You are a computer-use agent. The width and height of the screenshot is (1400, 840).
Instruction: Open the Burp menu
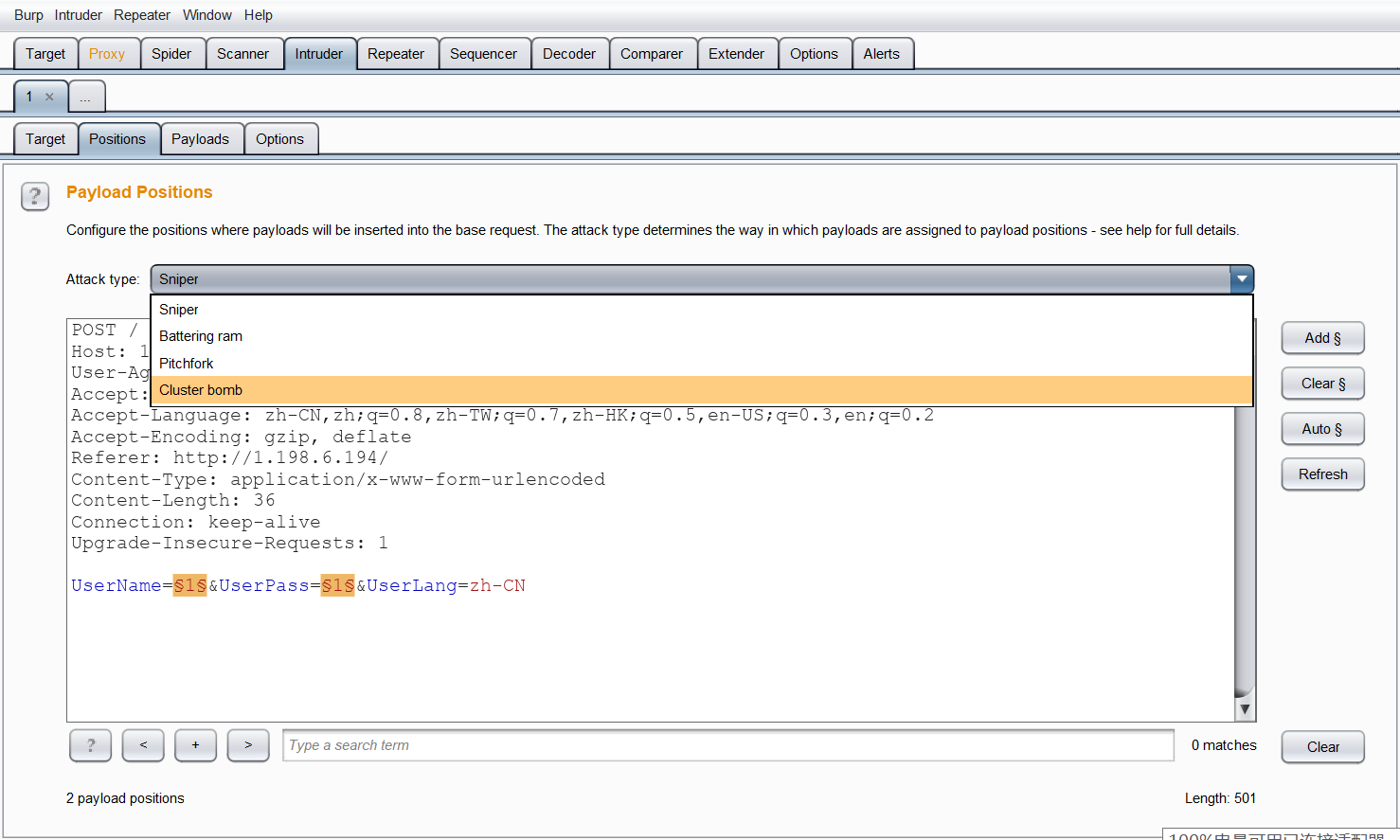click(28, 15)
